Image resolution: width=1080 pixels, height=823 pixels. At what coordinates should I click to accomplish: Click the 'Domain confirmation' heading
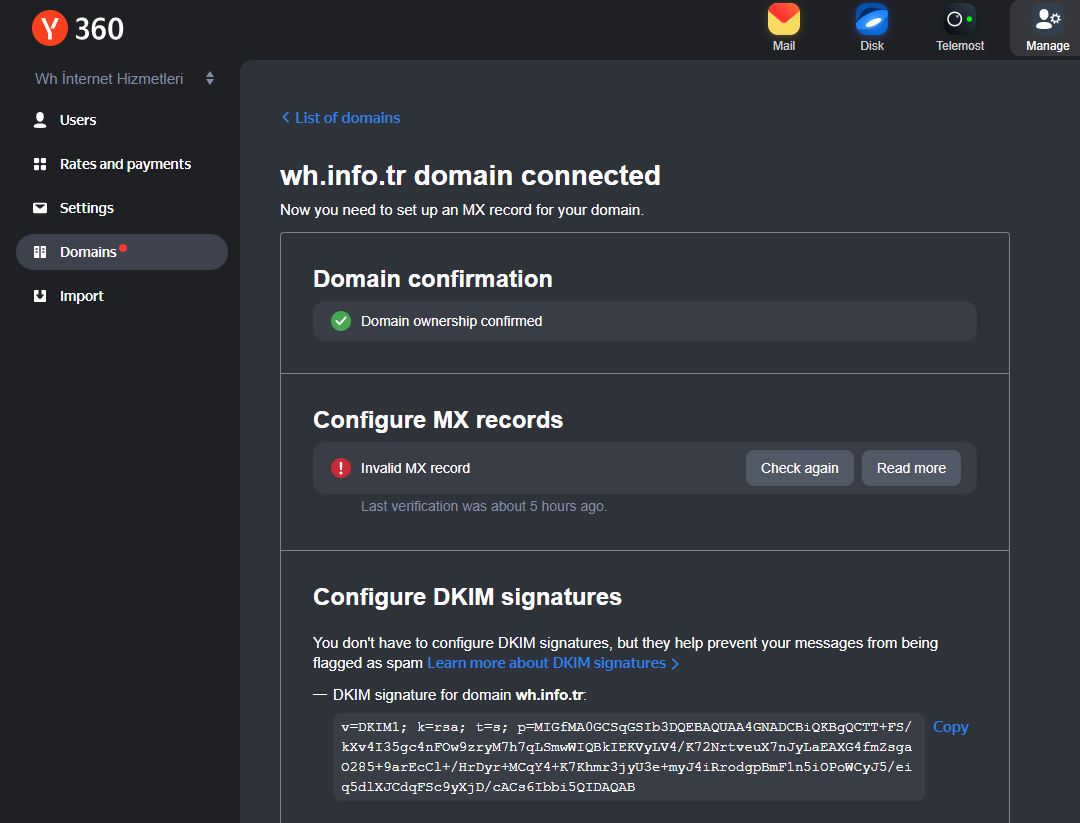pyautogui.click(x=433, y=279)
